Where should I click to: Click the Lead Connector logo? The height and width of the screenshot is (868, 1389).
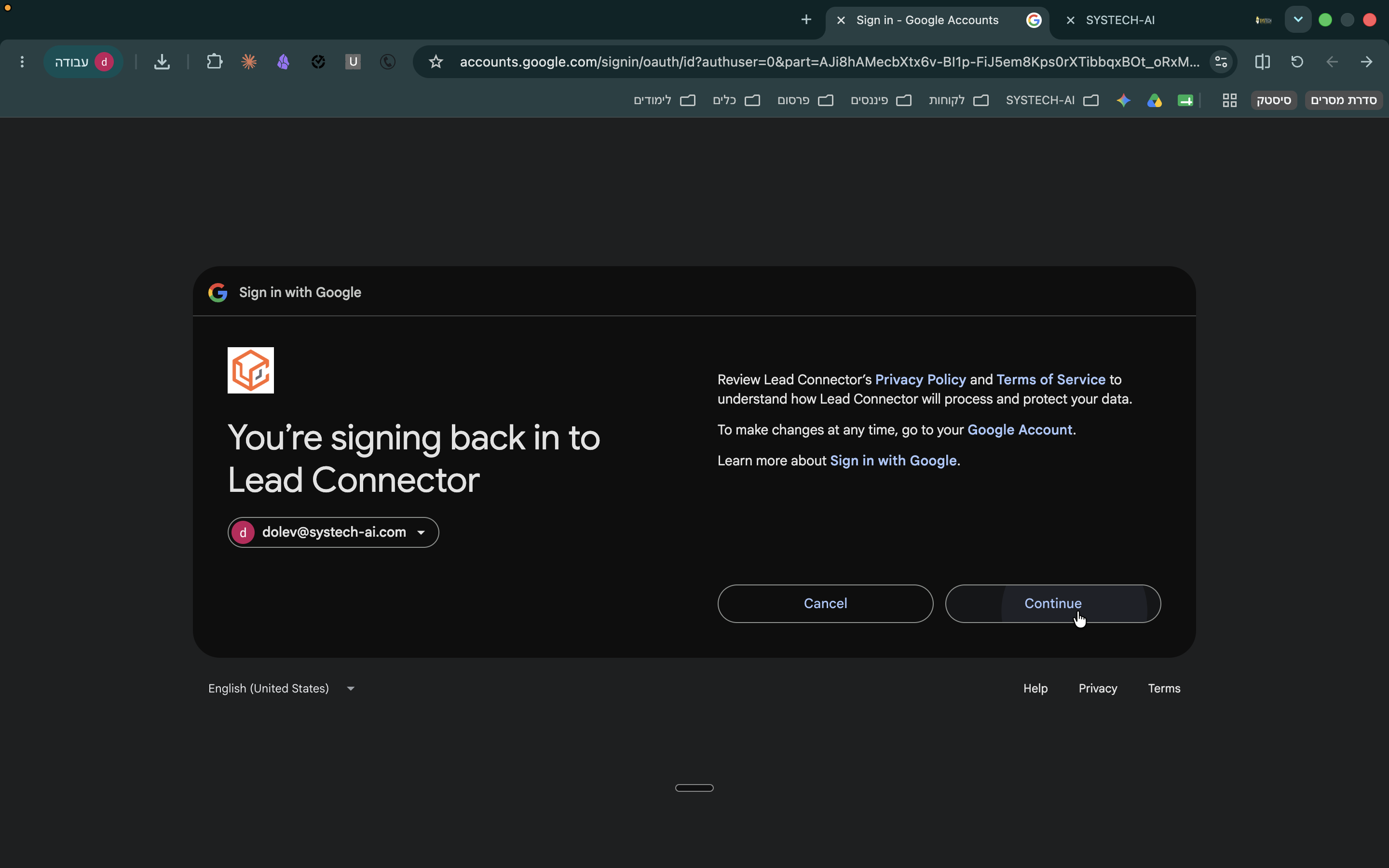pyautogui.click(x=251, y=370)
